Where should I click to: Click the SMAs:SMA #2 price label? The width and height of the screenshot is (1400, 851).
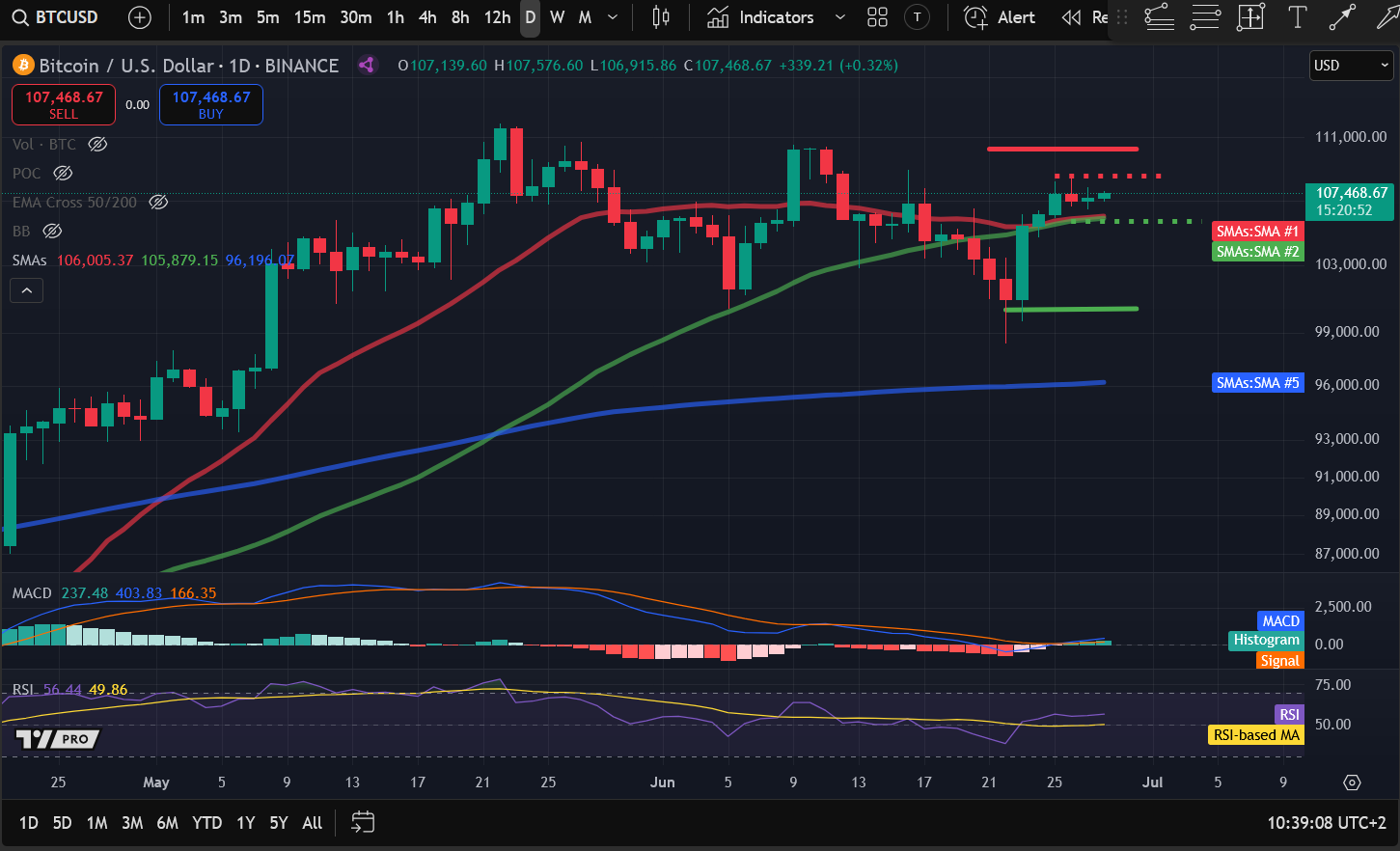(x=1257, y=252)
